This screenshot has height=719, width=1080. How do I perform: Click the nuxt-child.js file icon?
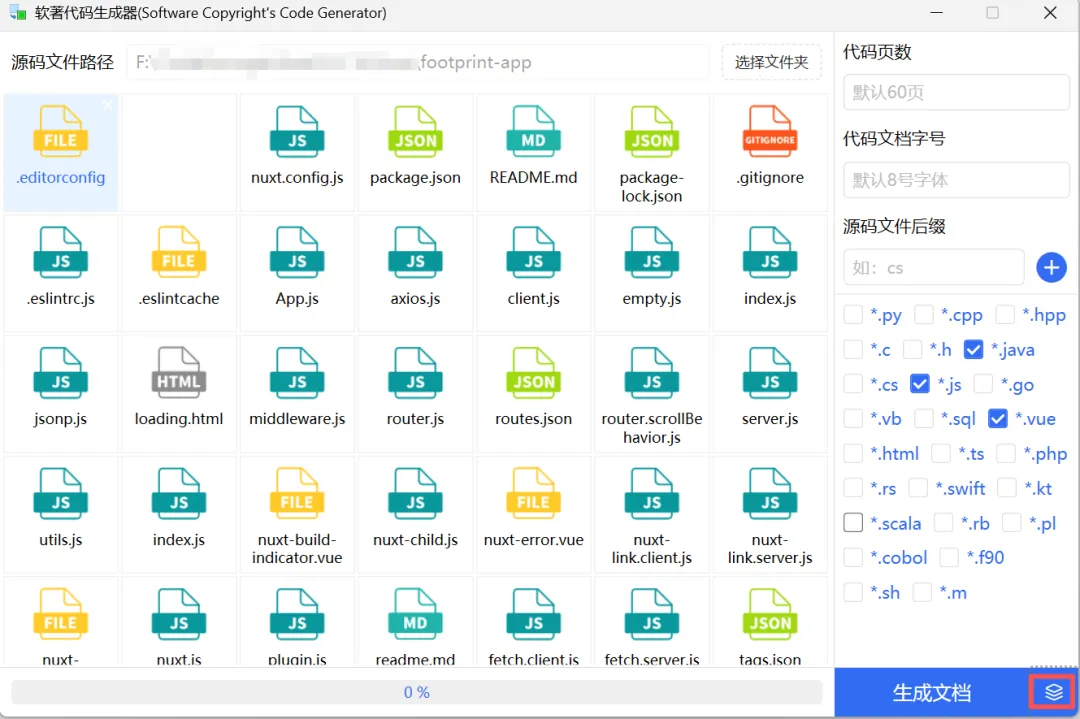(415, 494)
